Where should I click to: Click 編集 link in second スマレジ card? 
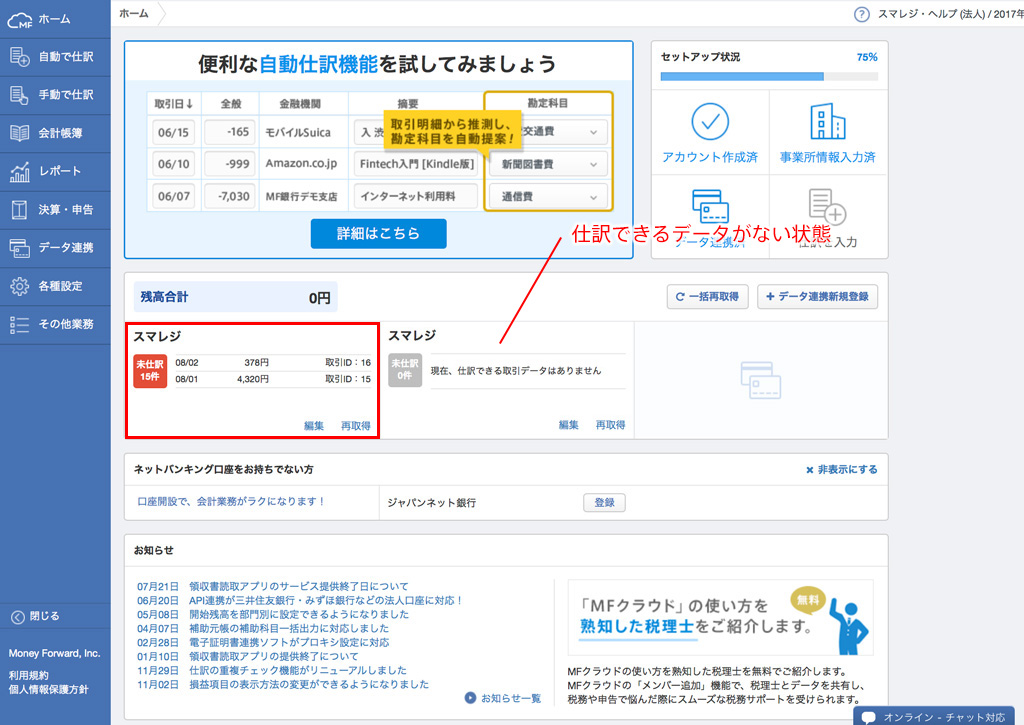(568, 425)
